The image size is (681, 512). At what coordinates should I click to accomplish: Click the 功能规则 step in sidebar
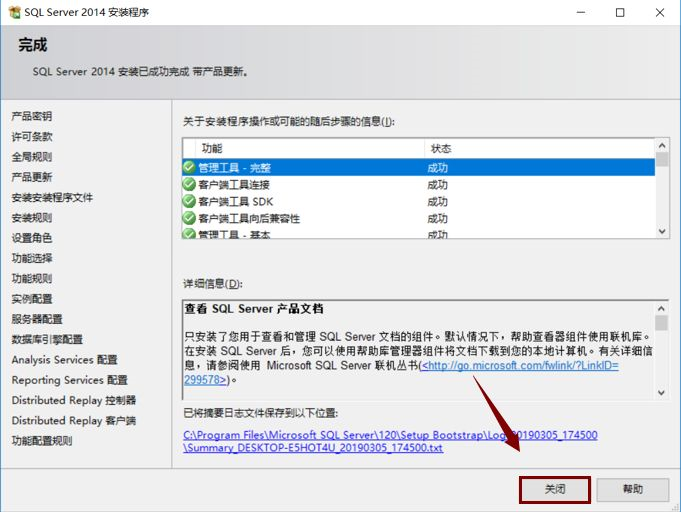32,278
